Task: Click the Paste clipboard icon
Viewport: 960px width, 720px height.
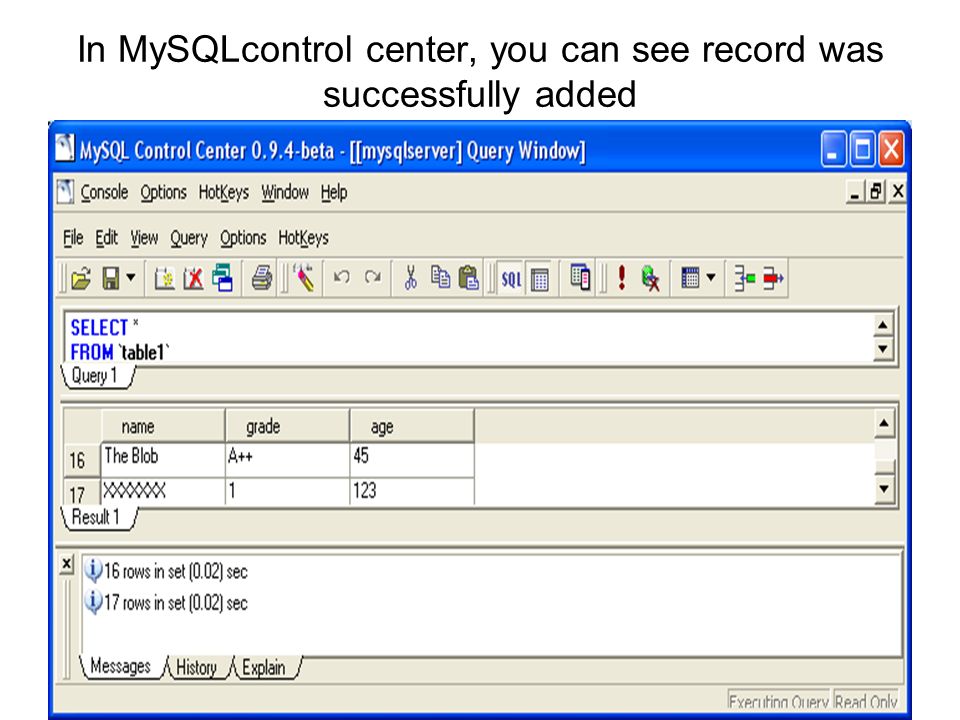Action: point(468,278)
